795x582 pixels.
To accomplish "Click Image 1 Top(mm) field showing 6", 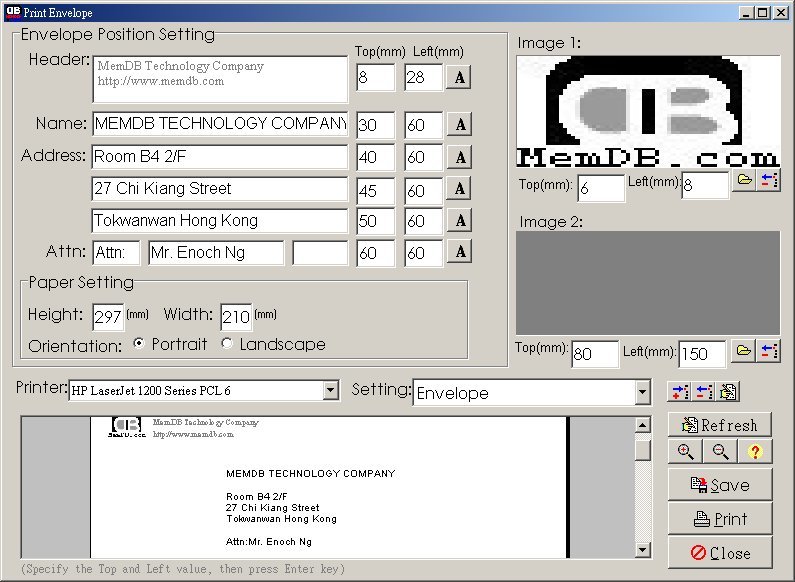I will click(601, 188).
